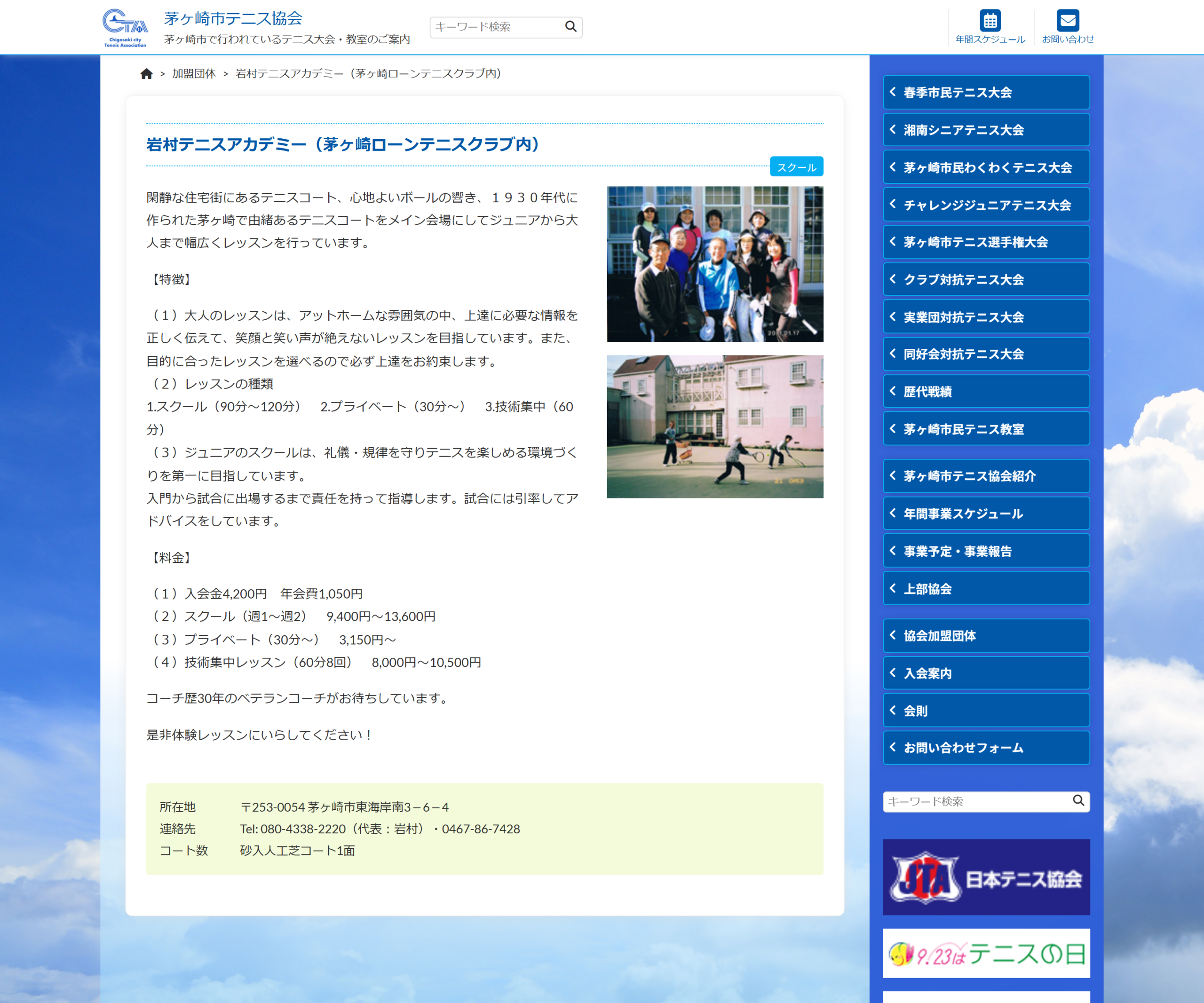The width and height of the screenshot is (1204, 1003).
Task: Click the スクール category tag
Action: pos(796,167)
